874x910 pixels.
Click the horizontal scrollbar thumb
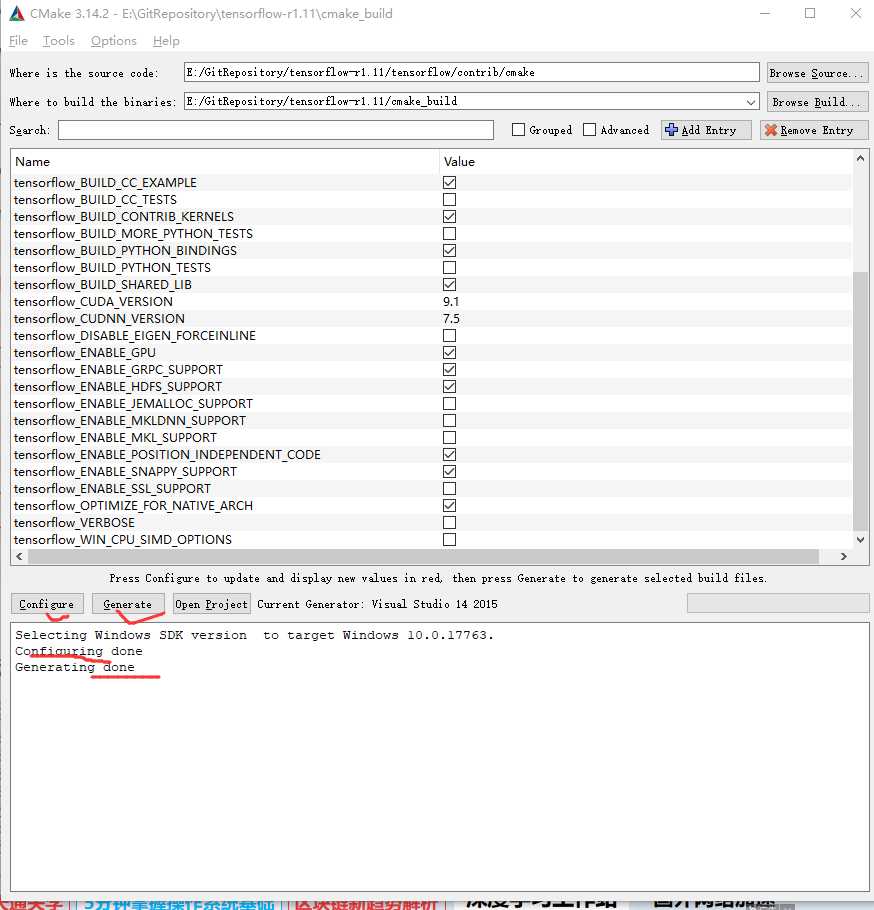pos(424,557)
